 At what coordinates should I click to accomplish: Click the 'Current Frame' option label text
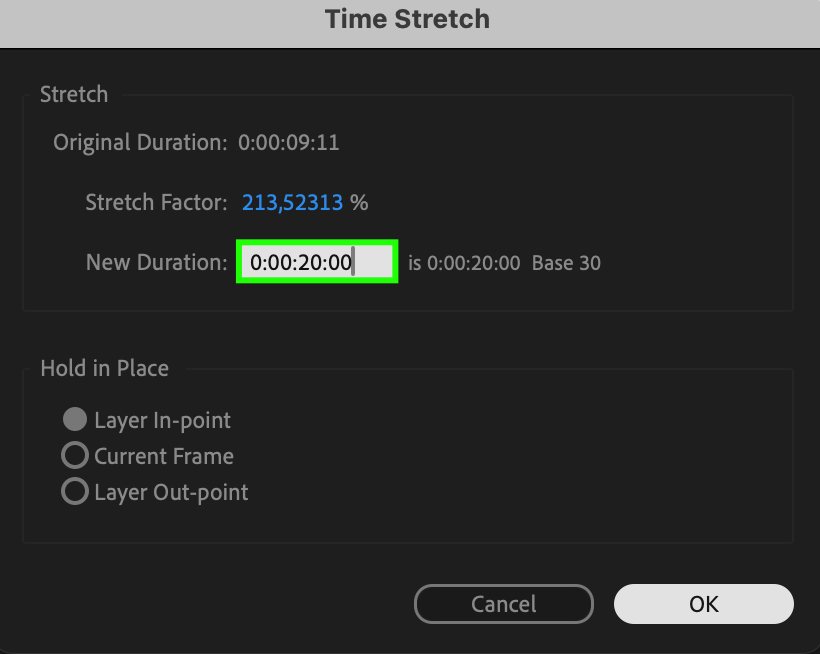coord(164,456)
